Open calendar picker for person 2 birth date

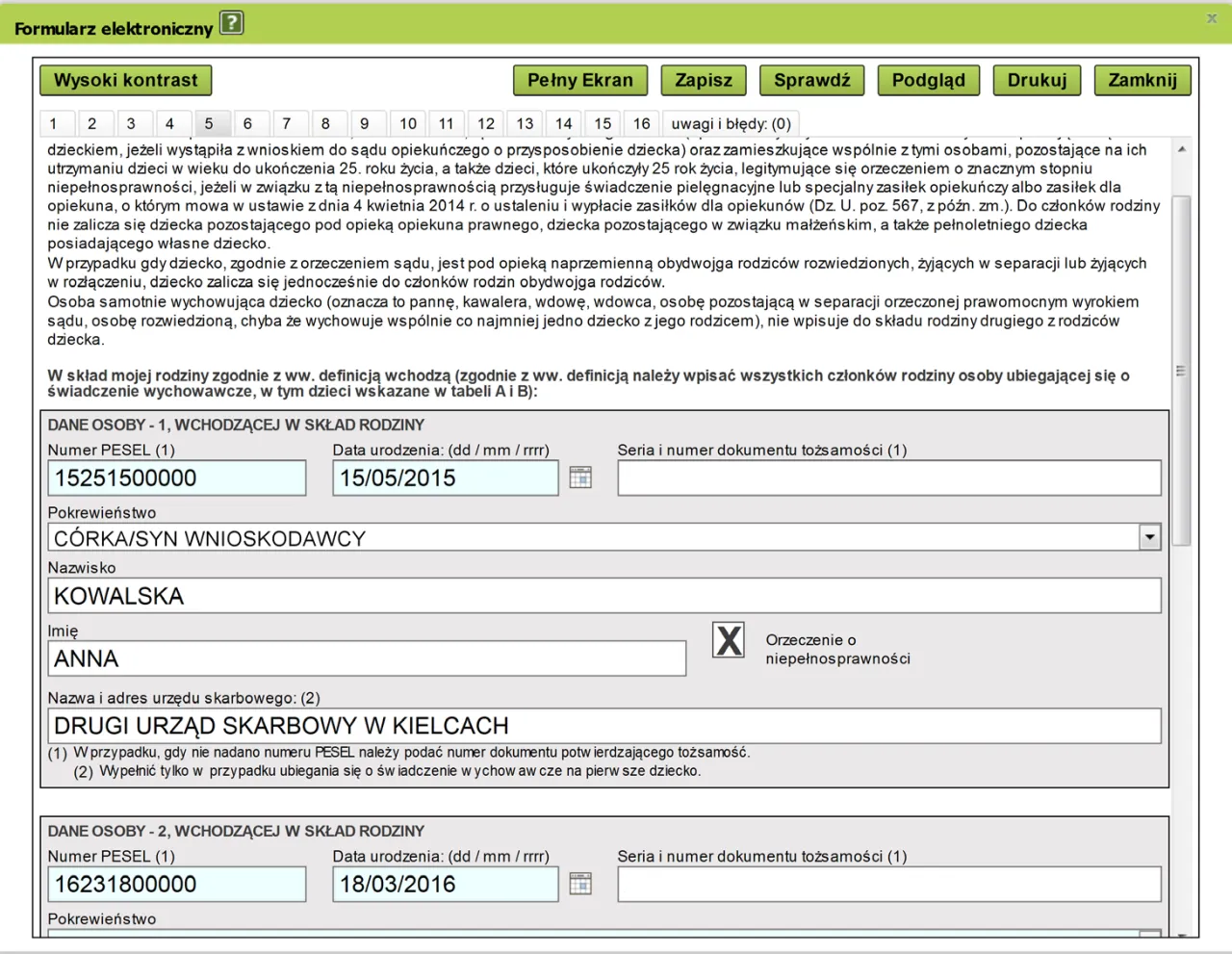[x=580, y=884]
